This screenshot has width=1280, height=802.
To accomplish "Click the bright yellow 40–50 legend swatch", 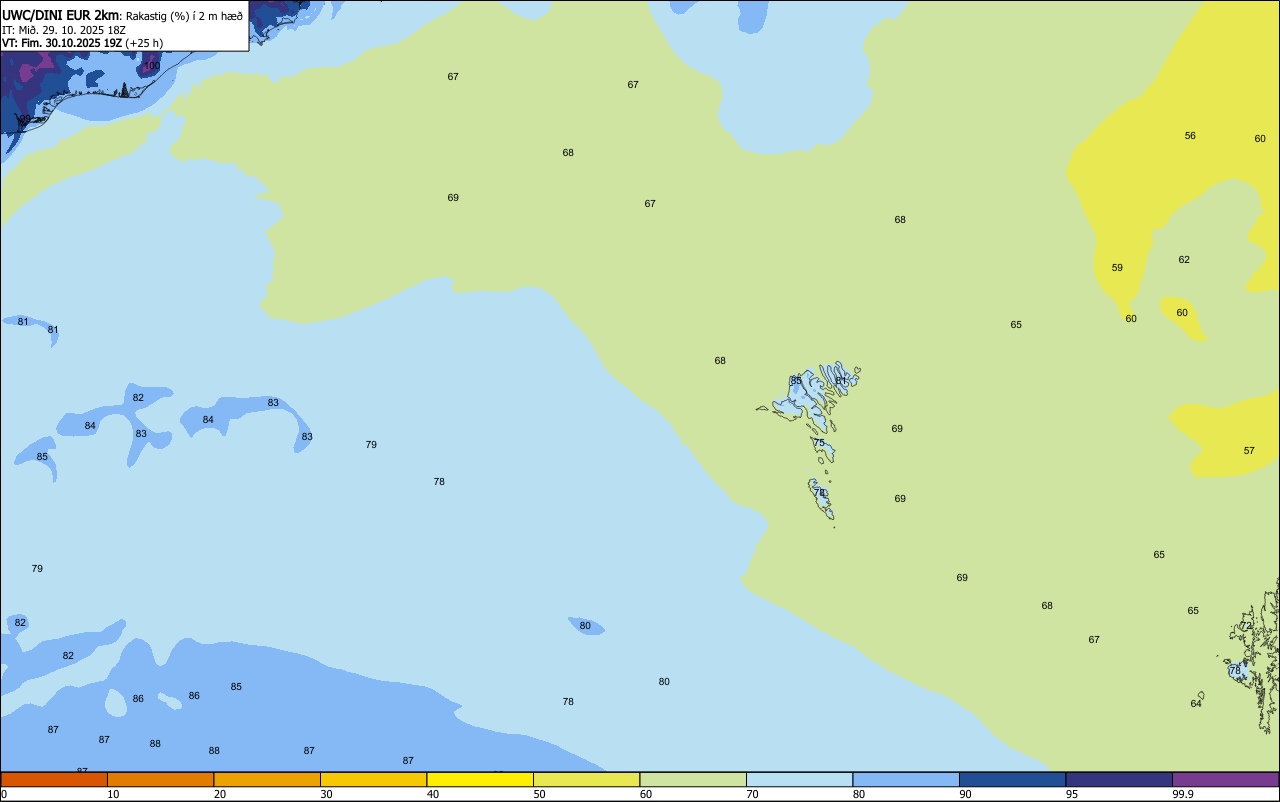I will point(480,779).
